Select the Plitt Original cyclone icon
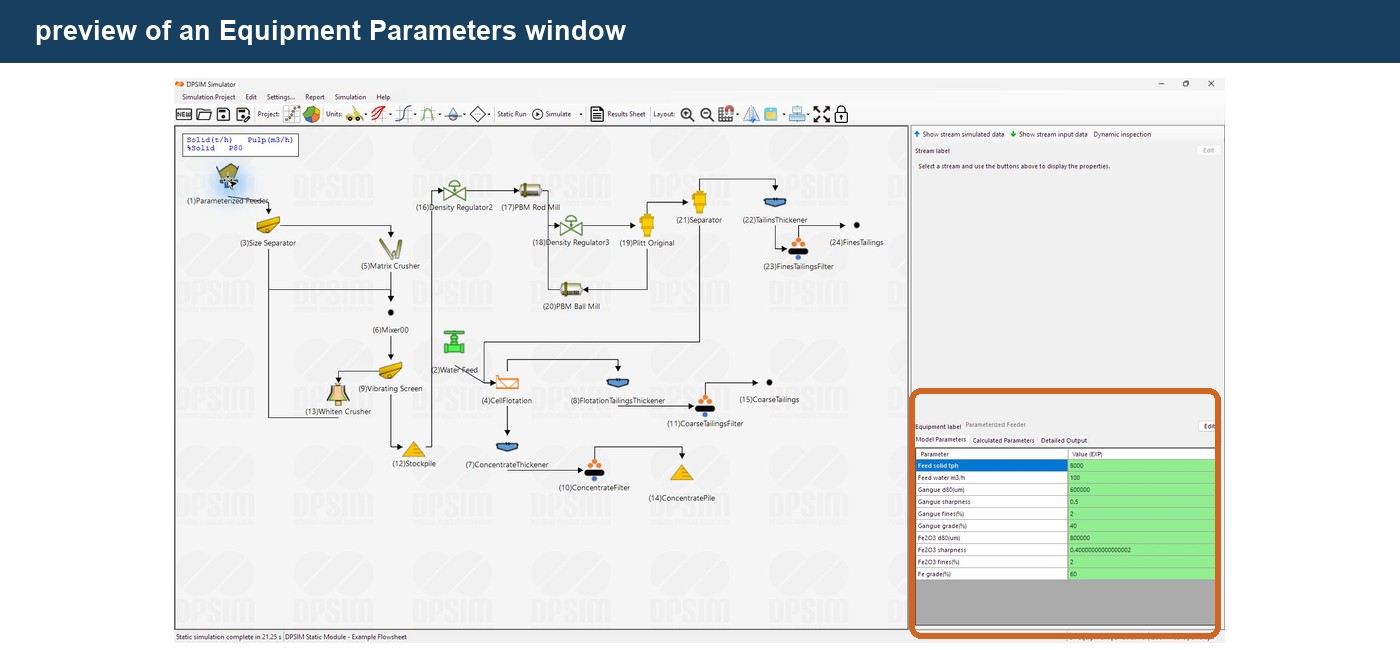The height and width of the screenshot is (650, 1400). click(647, 224)
